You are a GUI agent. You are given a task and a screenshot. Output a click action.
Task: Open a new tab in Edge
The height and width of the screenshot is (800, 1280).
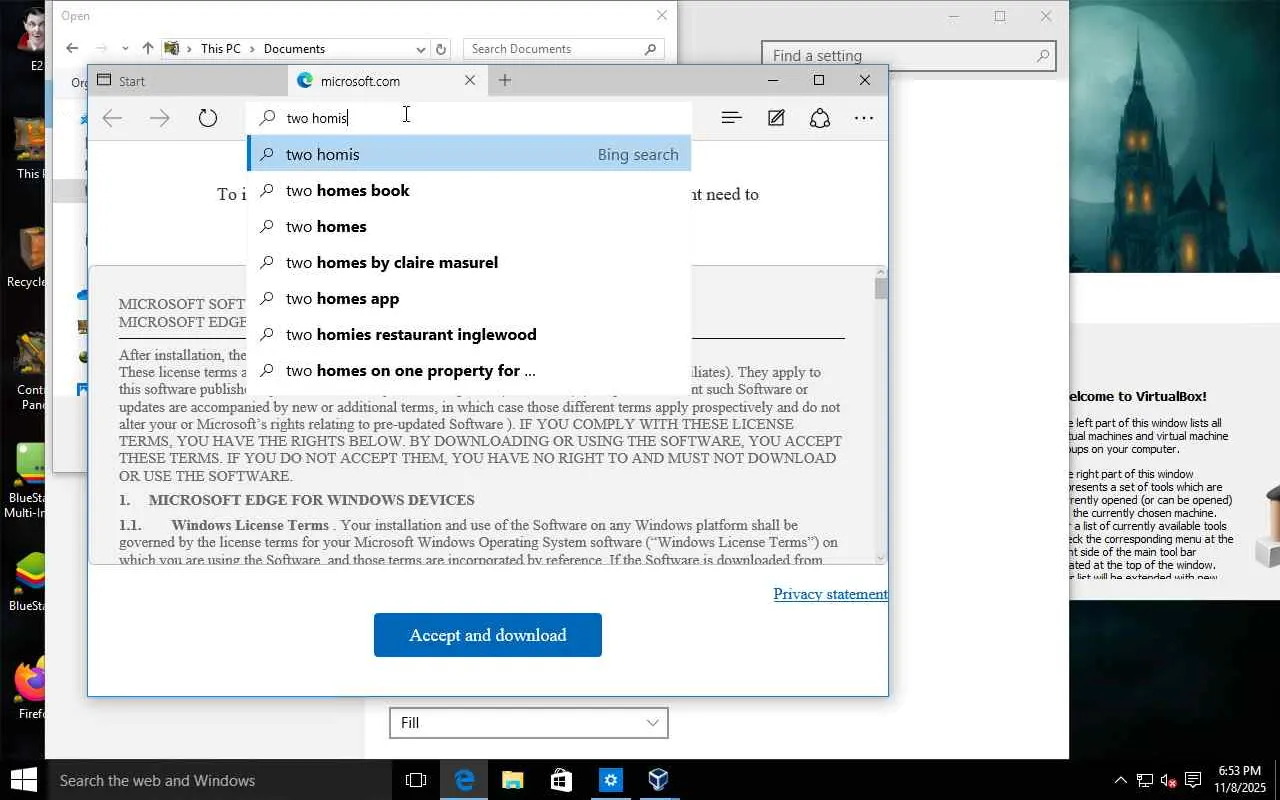(x=505, y=80)
